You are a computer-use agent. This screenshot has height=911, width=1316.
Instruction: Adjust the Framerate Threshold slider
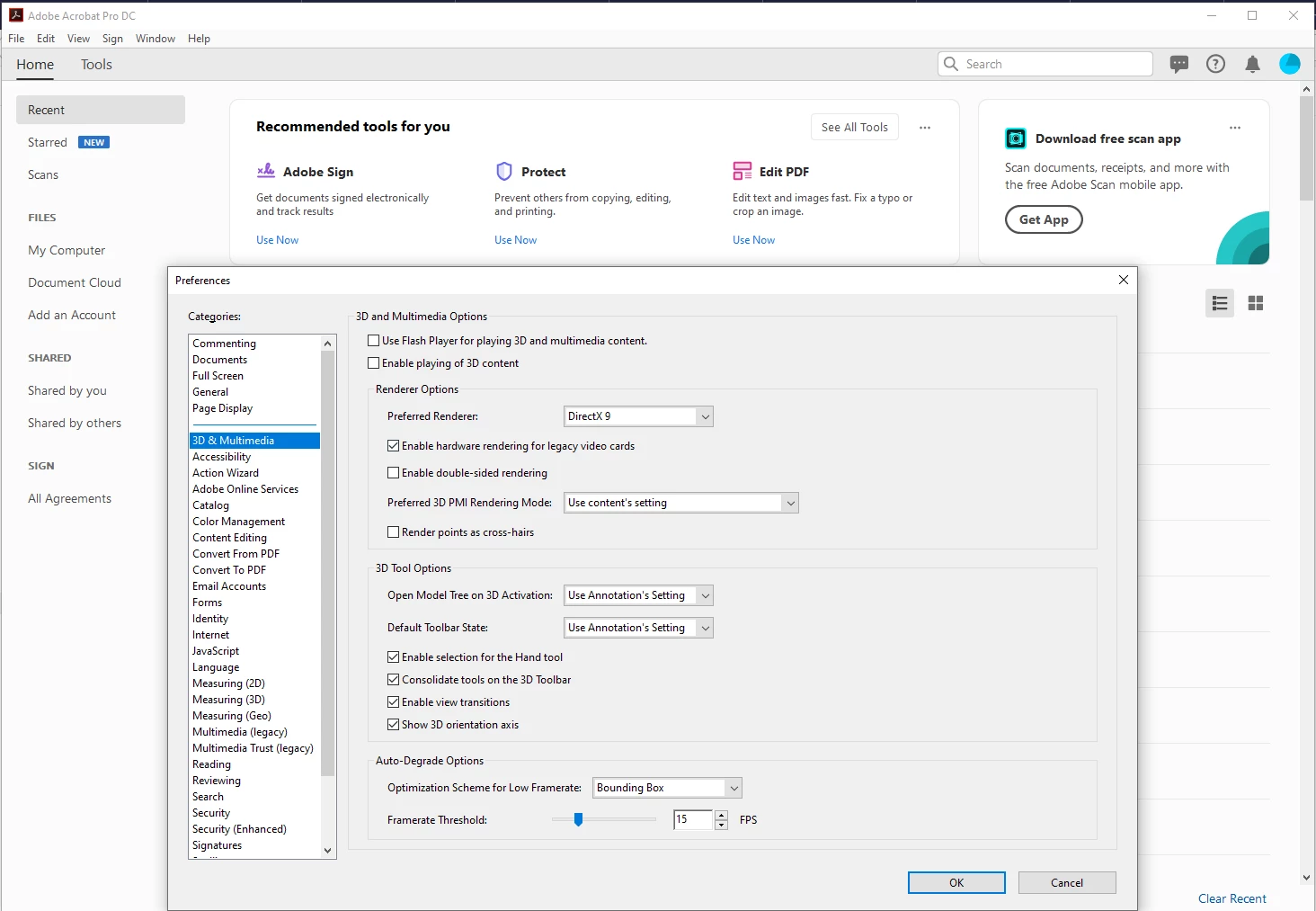pos(579,819)
